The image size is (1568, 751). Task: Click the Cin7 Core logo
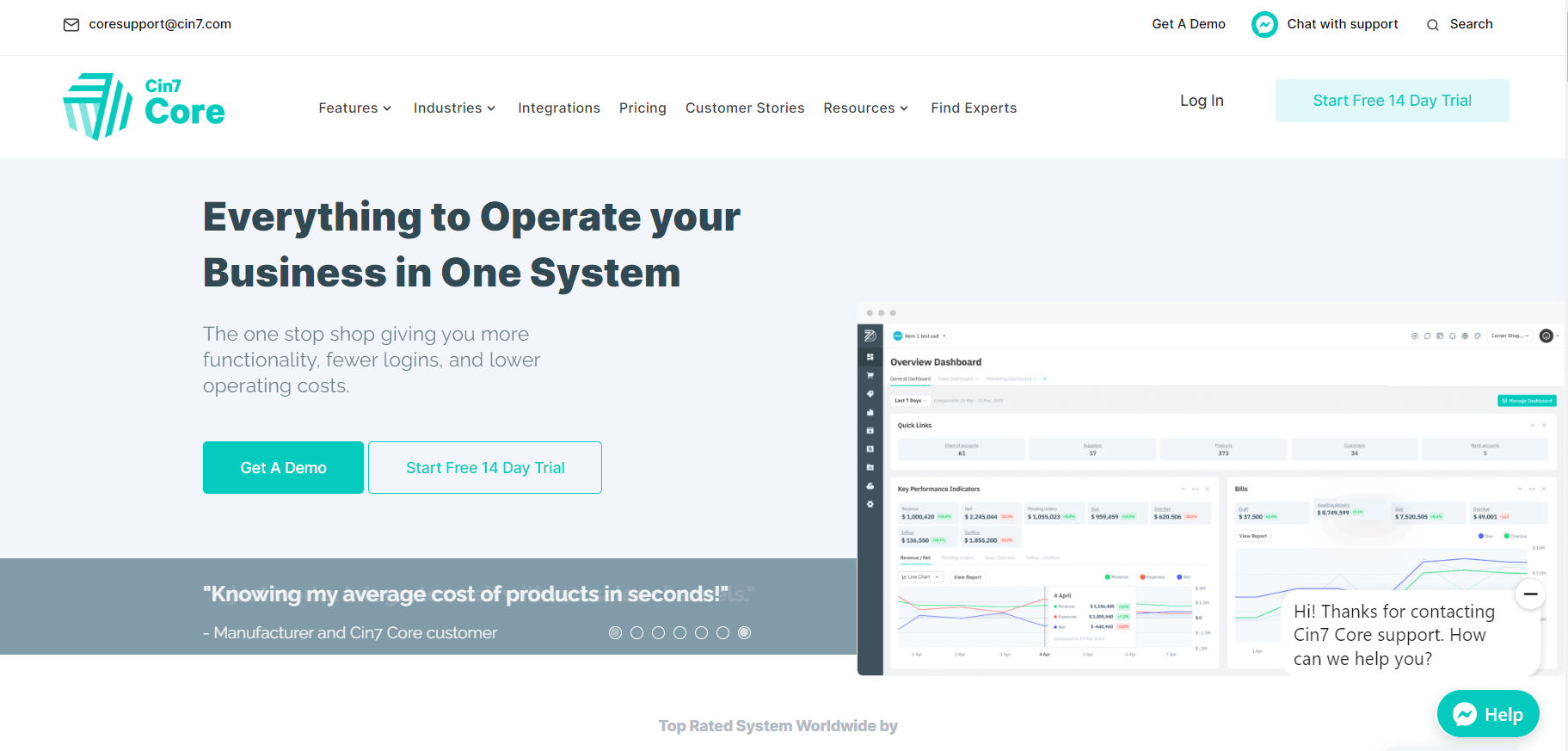coord(144,107)
